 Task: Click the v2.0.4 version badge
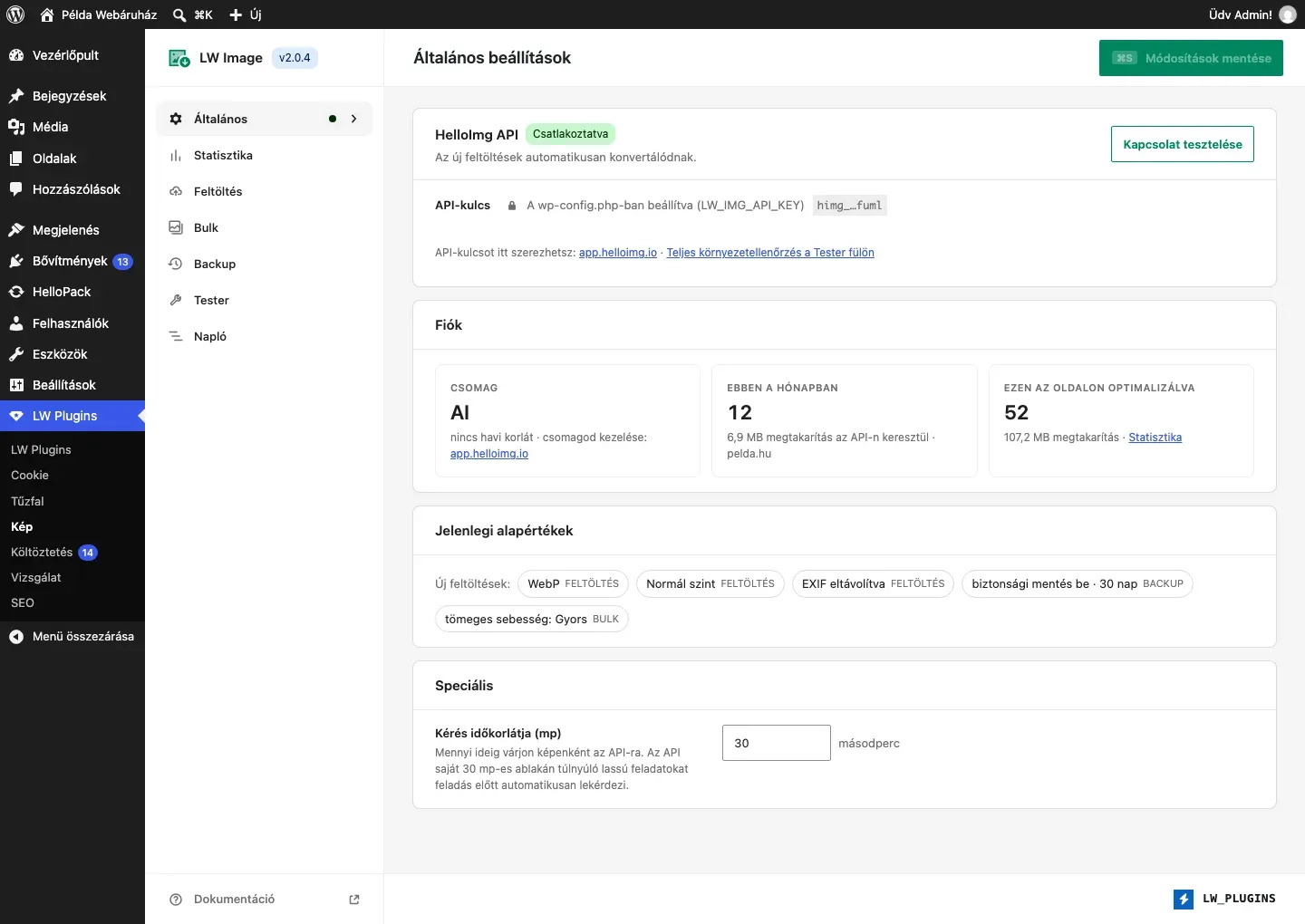click(x=295, y=58)
